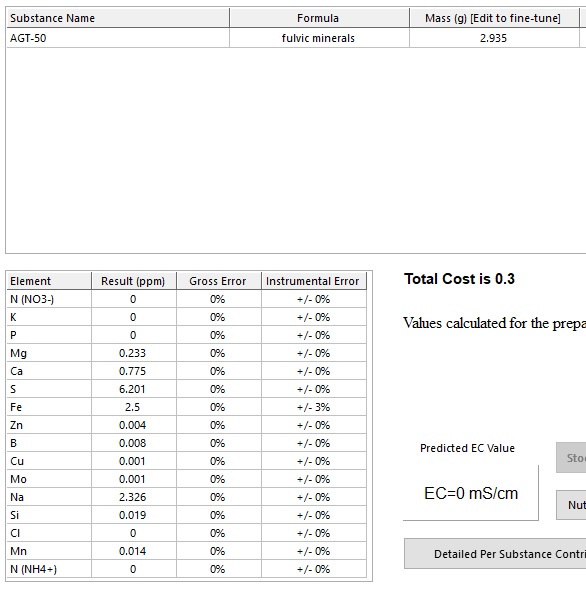Select the Mass (g) column header
Image resolution: width=586 pixels, height=590 pixels.
tap(494, 18)
